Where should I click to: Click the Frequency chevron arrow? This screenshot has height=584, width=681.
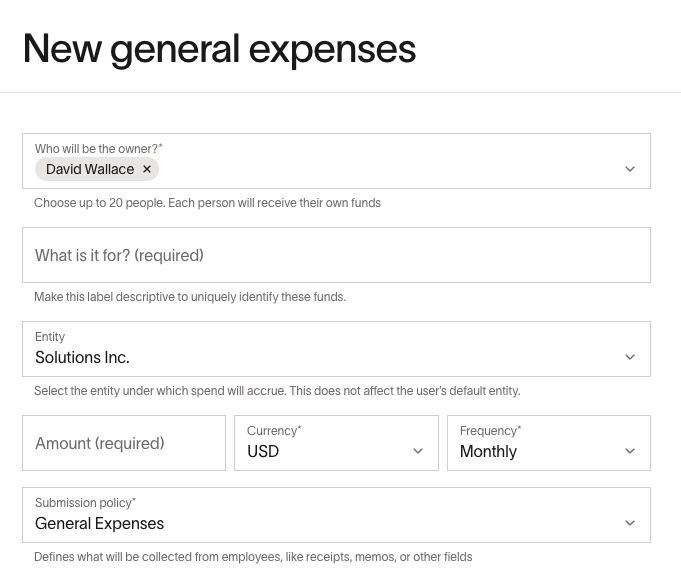(x=630, y=451)
